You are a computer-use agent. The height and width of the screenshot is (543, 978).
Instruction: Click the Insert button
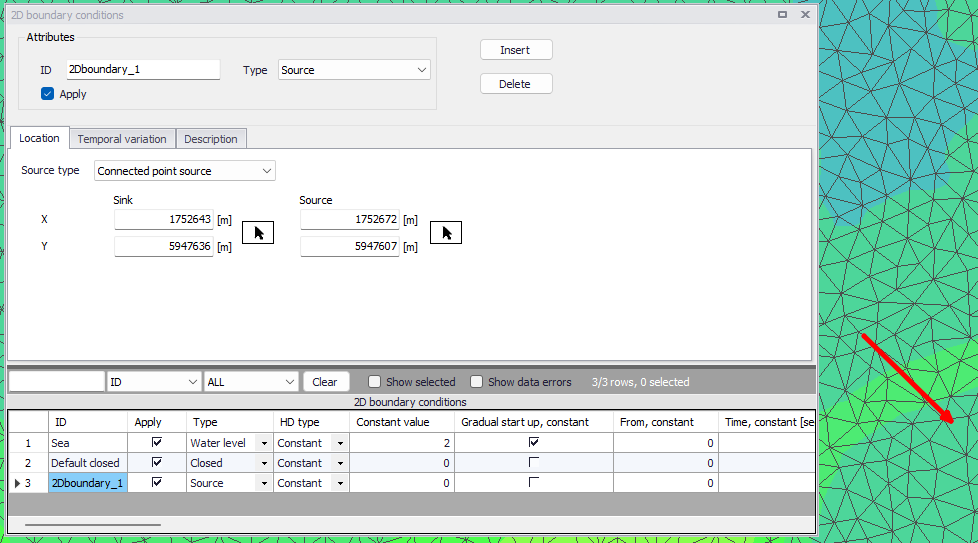pos(516,50)
